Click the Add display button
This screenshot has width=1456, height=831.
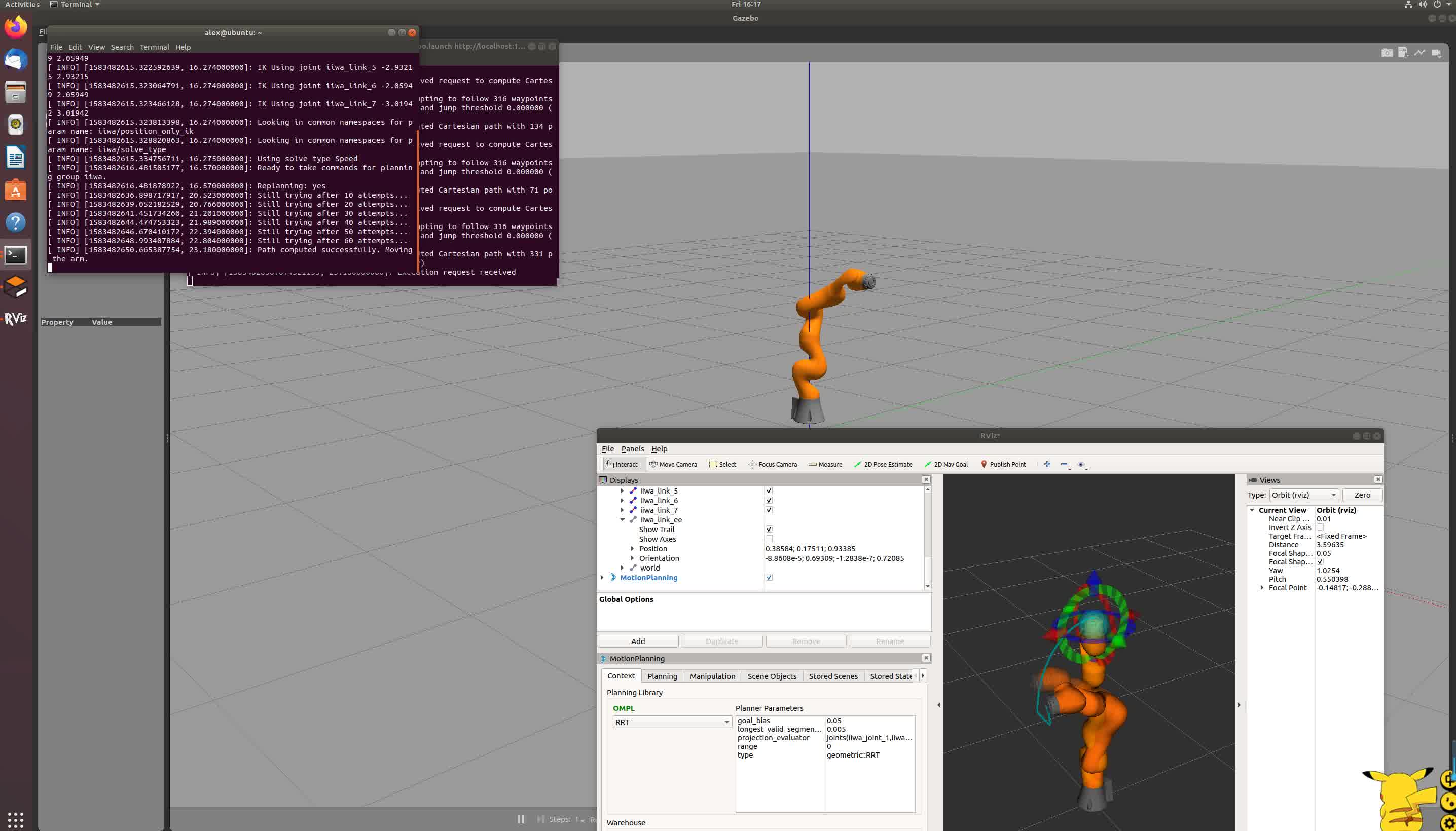point(638,641)
